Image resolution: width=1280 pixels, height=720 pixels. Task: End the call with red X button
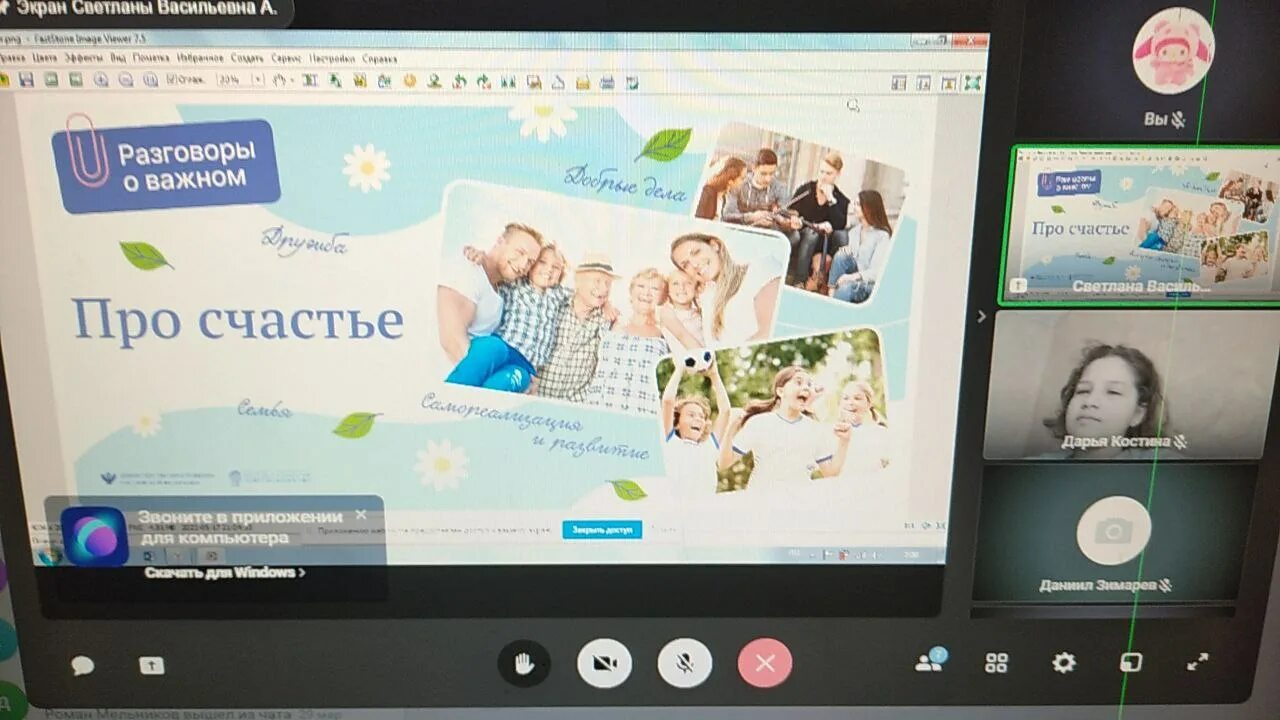pos(765,663)
